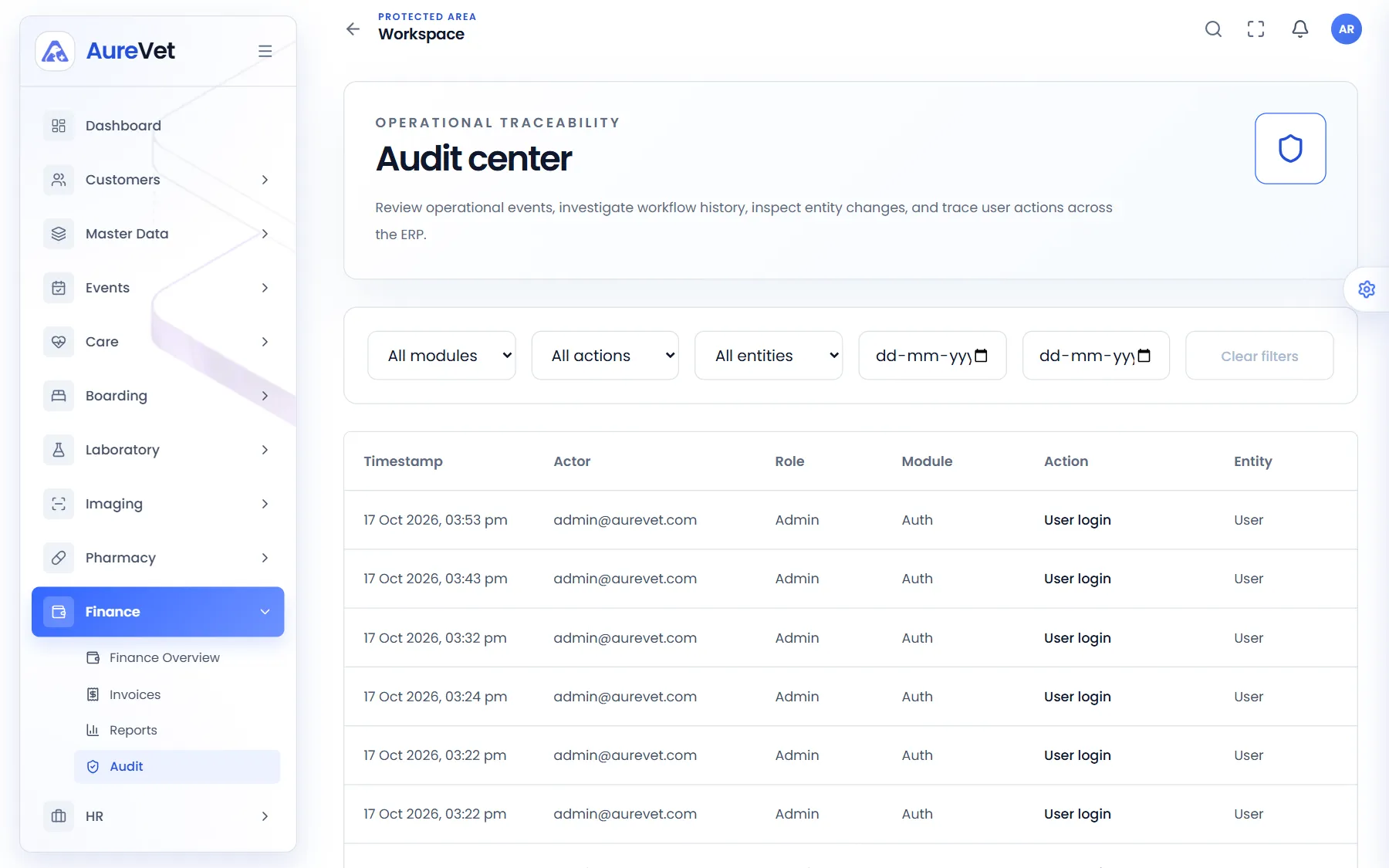Open search from the header
The height and width of the screenshot is (868, 1389).
pos(1213,29)
